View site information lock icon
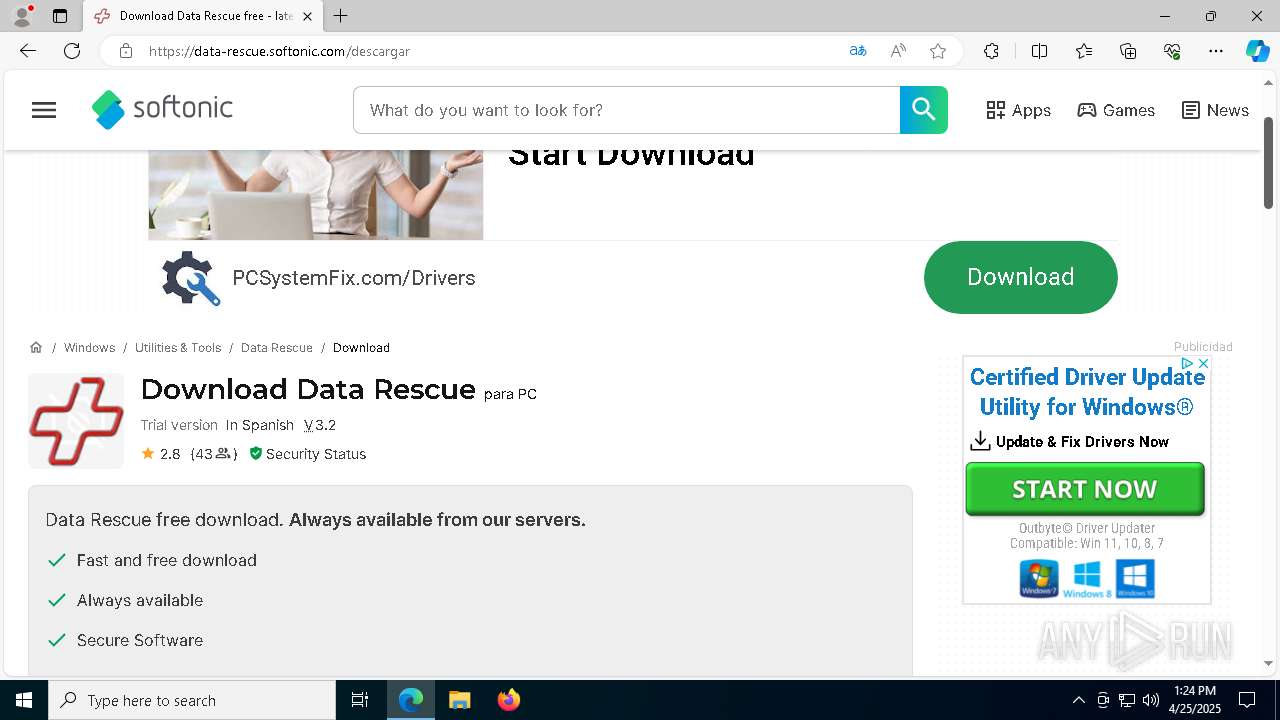Image resolution: width=1280 pixels, height=720 pixels. pos(125,51)
